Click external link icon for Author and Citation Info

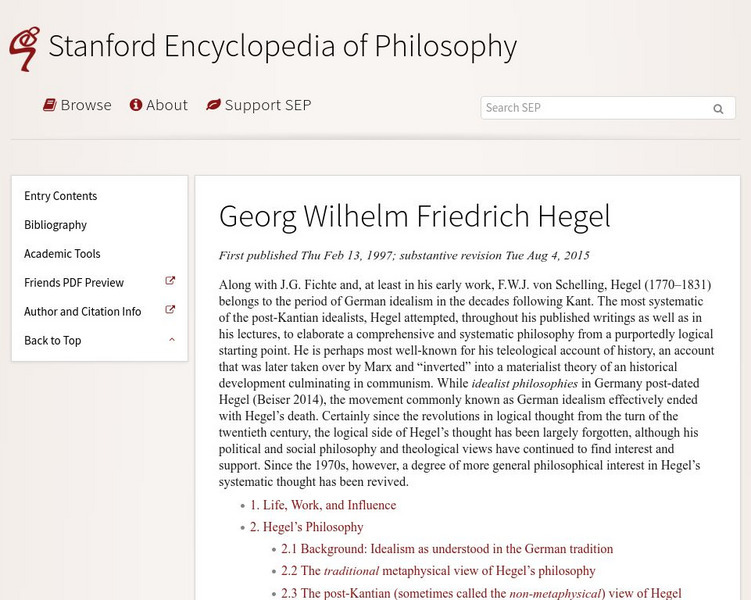[x=170, y=311]
